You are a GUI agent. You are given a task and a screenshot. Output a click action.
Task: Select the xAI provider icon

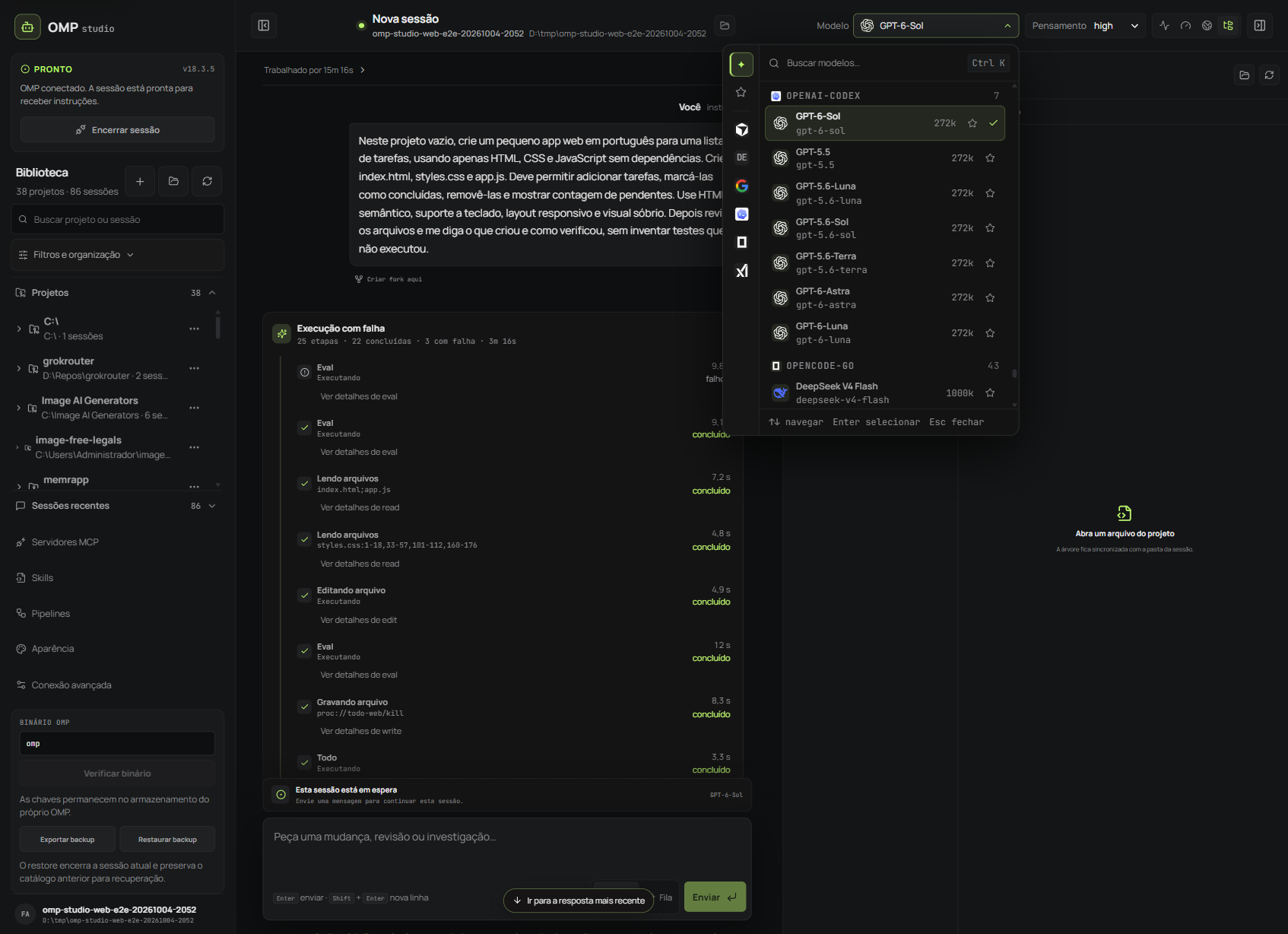click(x=742, y=271)
